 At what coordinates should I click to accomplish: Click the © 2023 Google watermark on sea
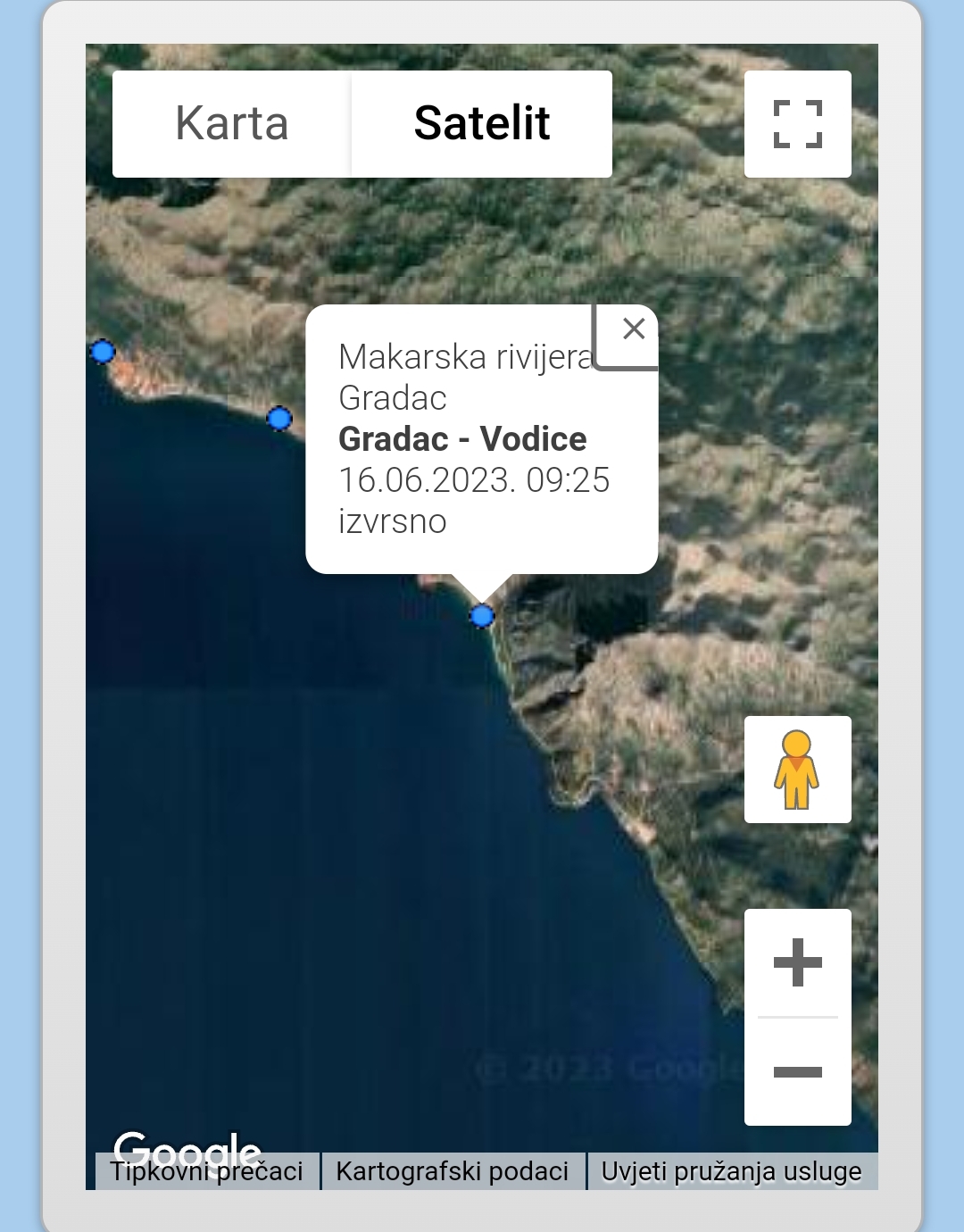(x=609, y=1068)
